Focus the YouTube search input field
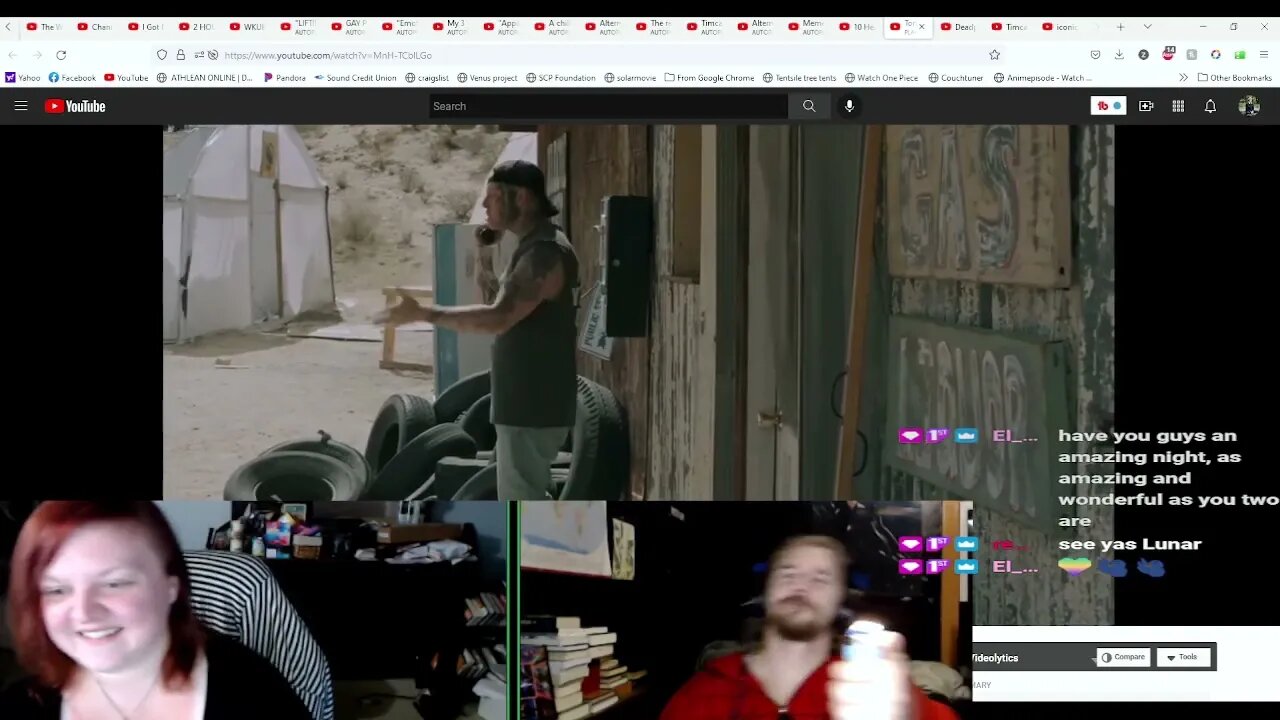1280x720 pixels. pos(608,106)
